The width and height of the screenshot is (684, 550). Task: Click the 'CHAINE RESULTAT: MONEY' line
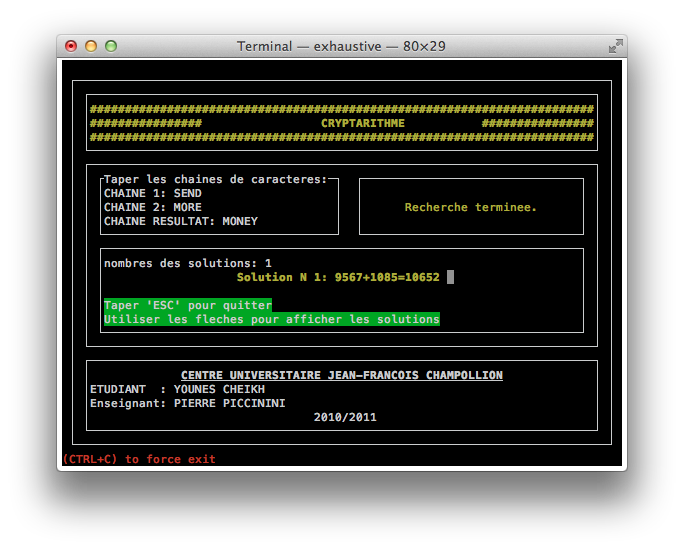coord(181,221)
